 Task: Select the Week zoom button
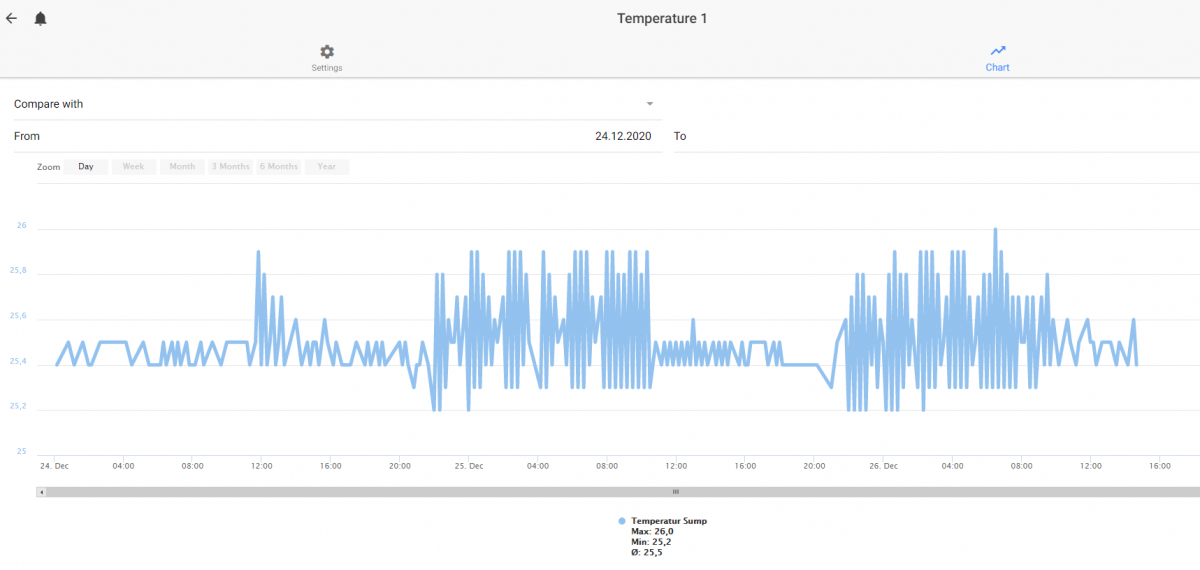point(134,167)
